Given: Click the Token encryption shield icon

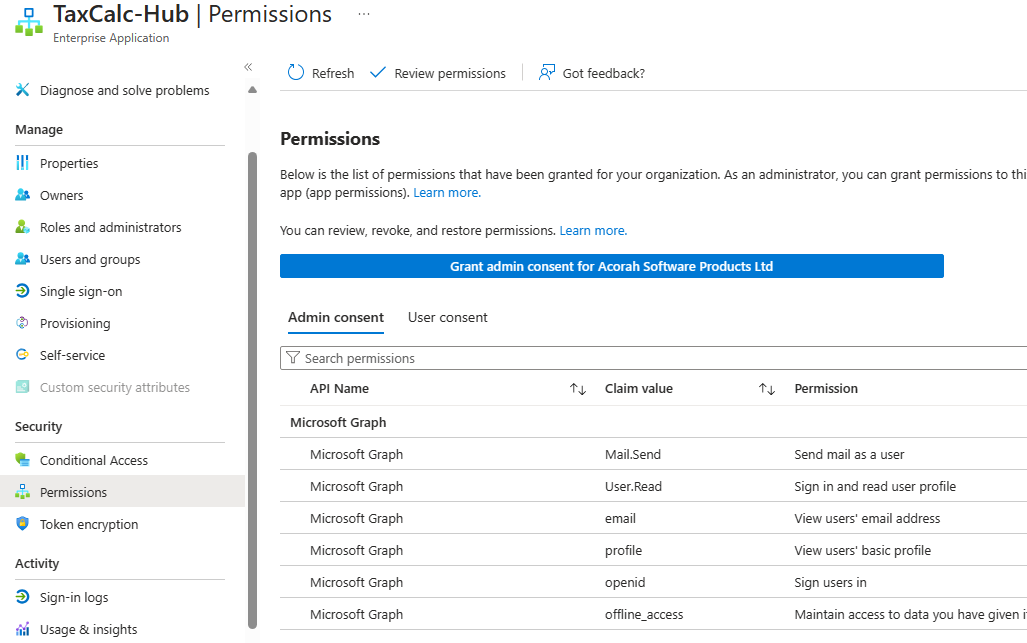Looking at the screenshot, I should pos(22,524).
